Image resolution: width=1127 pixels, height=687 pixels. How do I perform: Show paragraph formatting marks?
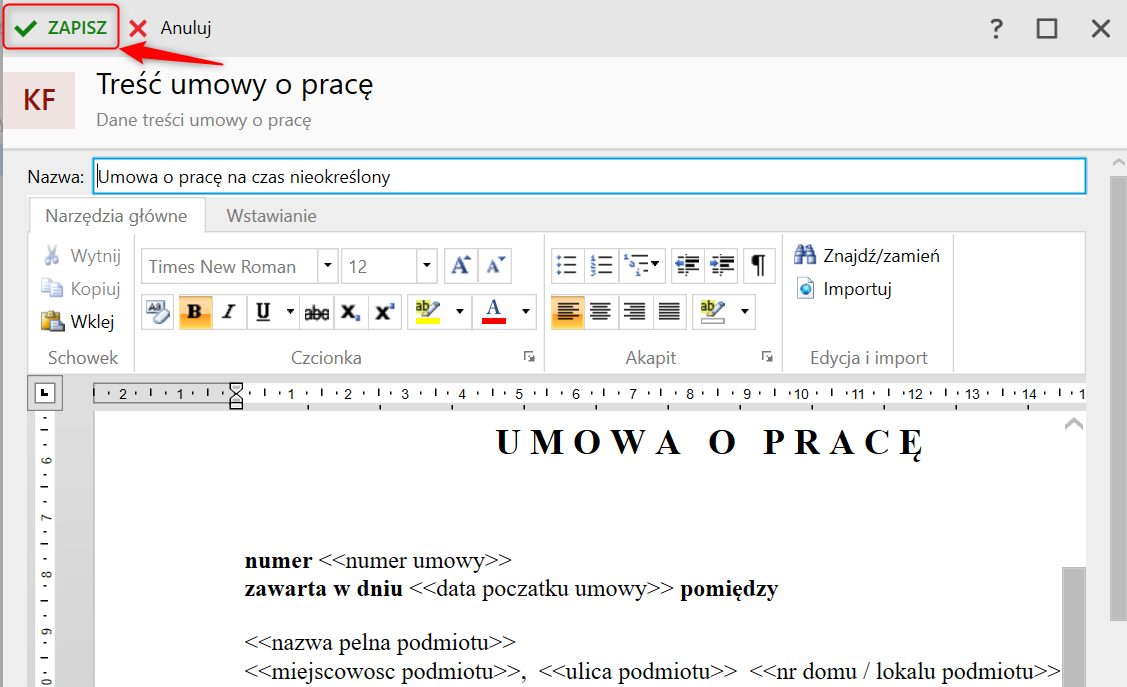[759, 266]
